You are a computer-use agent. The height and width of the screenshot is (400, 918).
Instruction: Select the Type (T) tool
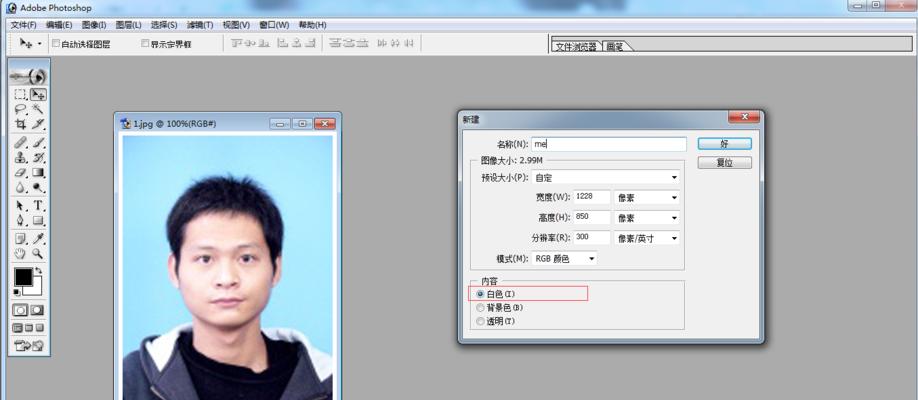(38, 206)
